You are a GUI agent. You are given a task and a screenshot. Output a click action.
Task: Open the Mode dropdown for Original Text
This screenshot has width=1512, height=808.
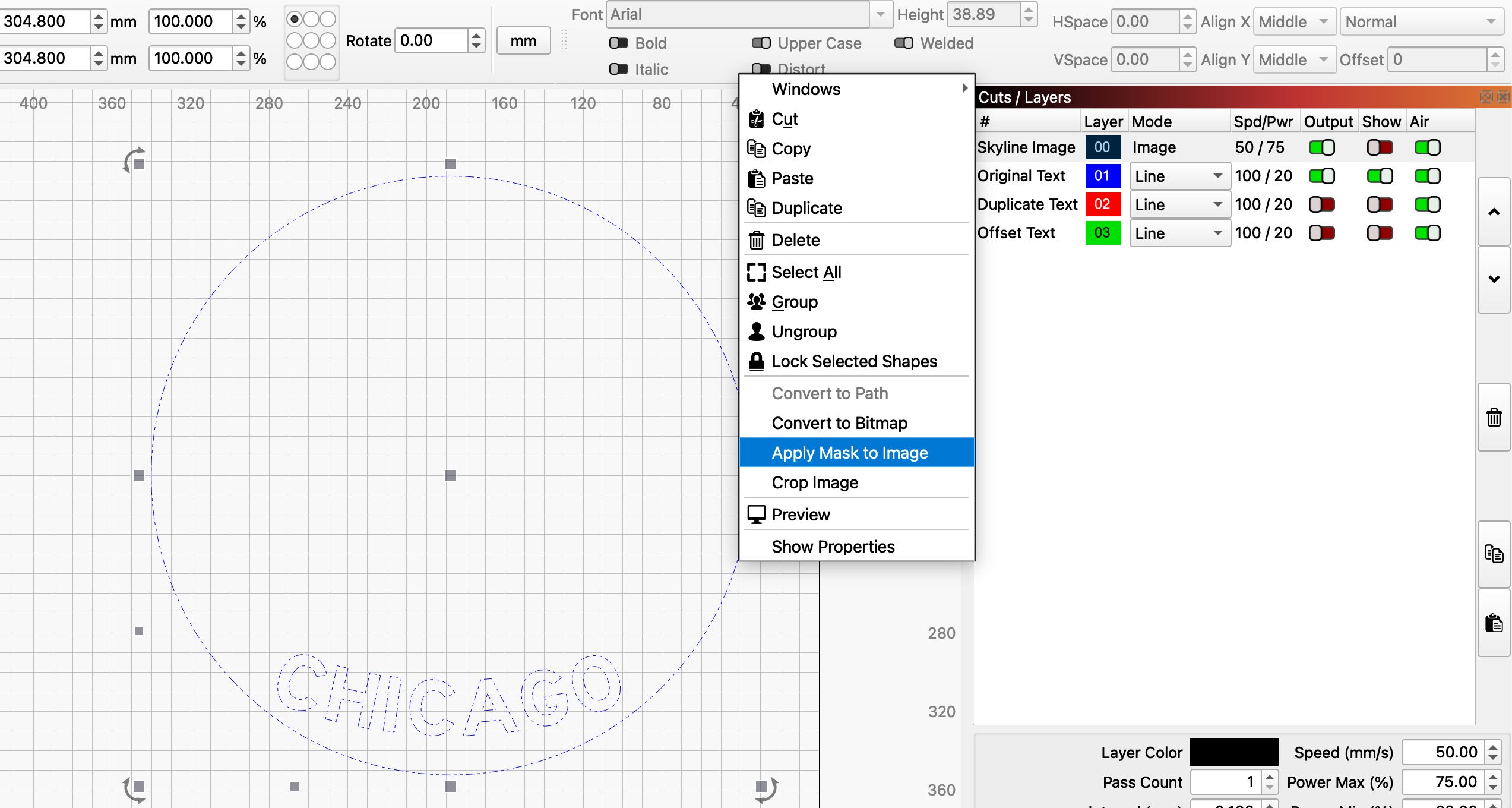[x=1179, y=176]
